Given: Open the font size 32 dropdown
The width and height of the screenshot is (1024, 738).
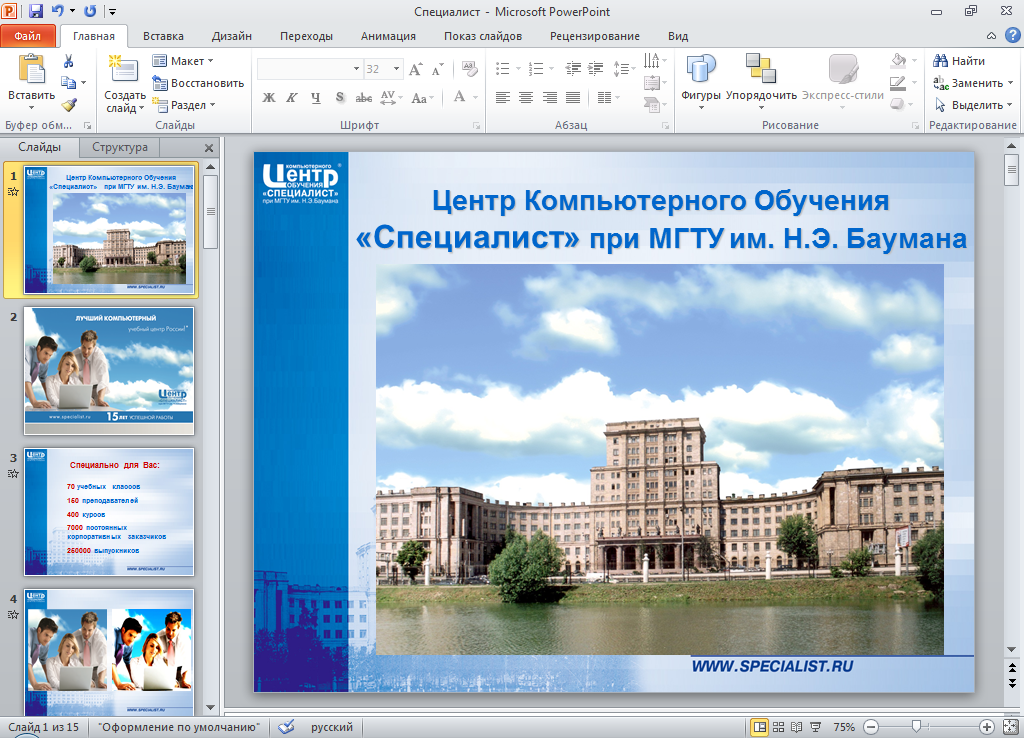Looking at the screenshot, I should pos(397,70).
